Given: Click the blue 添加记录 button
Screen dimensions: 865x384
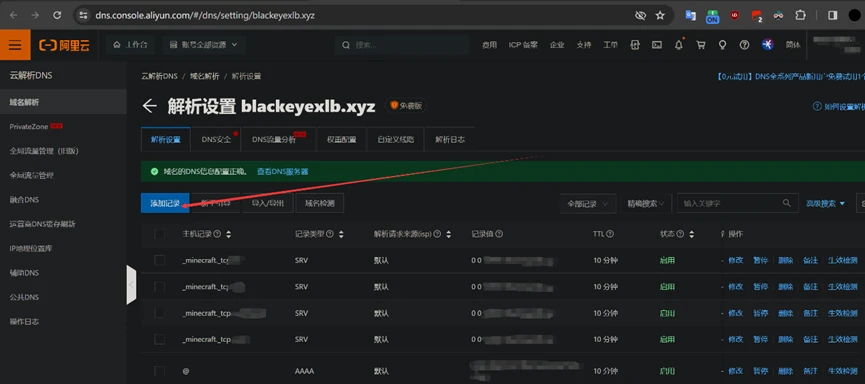Looking at the screenshot, I should point(165,203).
